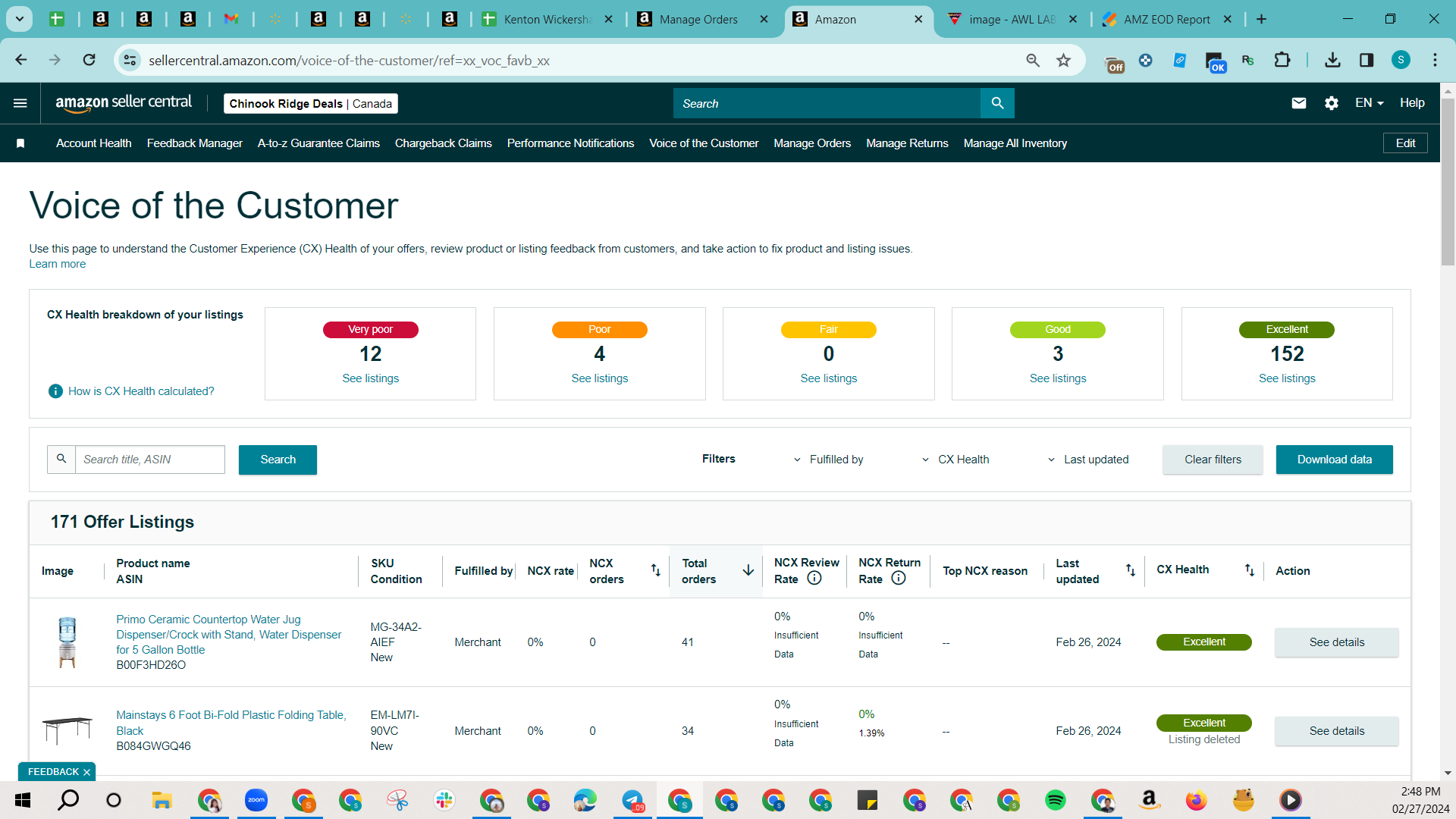The height and width of the screenshot is (819, 1456).
Task: Click the Search title, ASIN input field
Action: pyautogui.click(x=150, y=460)
